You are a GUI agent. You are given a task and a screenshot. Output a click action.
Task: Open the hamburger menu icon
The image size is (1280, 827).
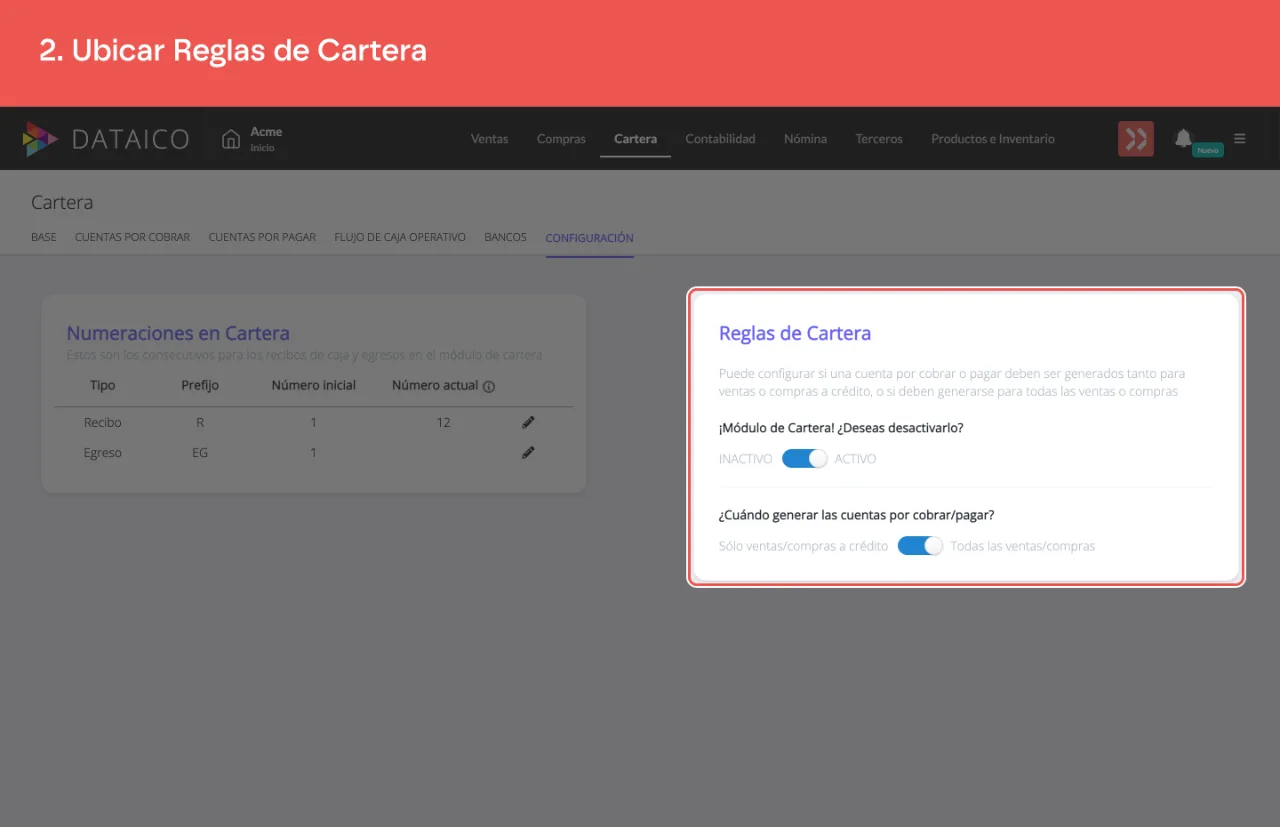point(1240,139)
